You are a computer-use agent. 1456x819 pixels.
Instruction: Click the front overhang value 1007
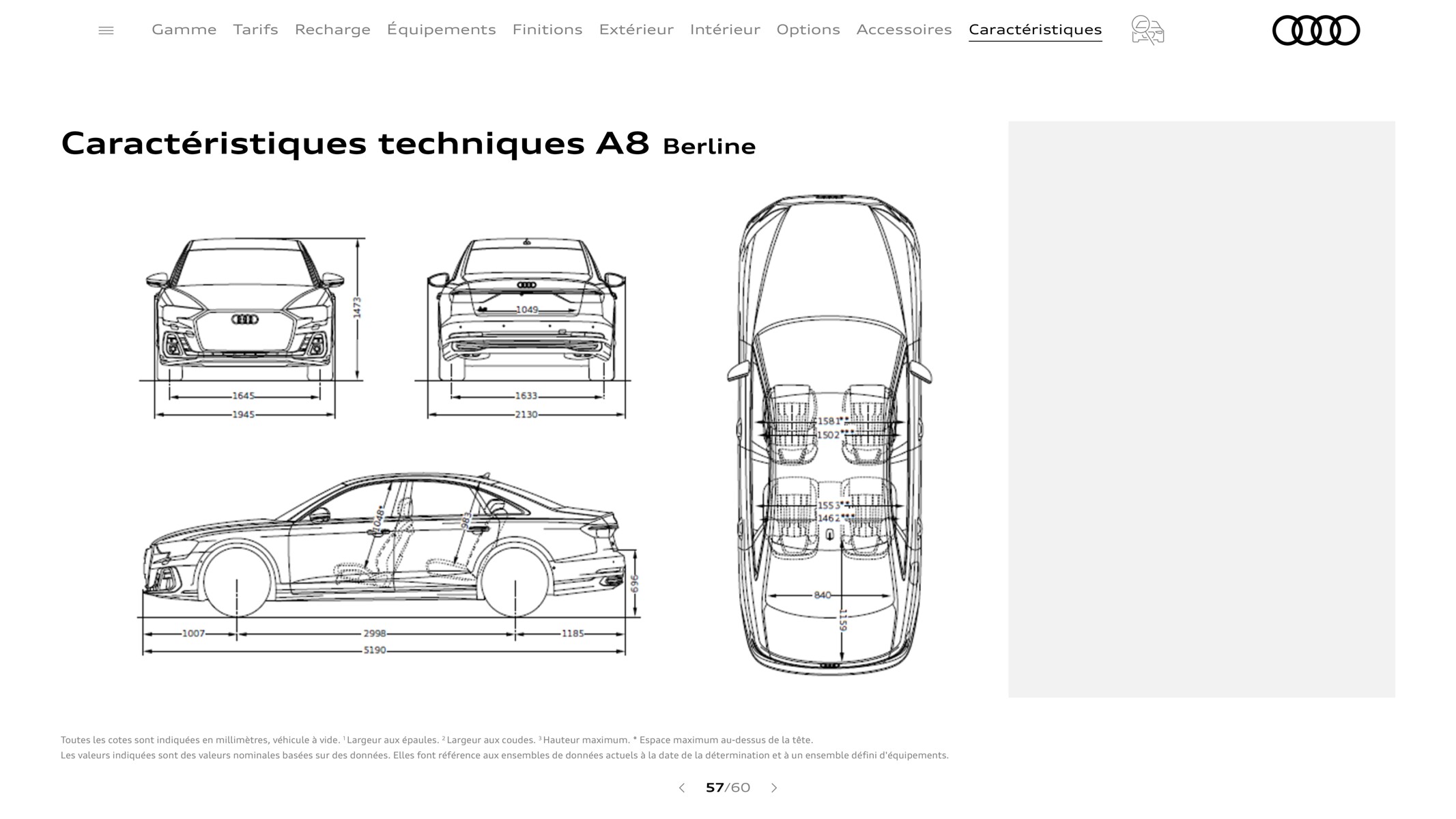(x=193, y=633)
